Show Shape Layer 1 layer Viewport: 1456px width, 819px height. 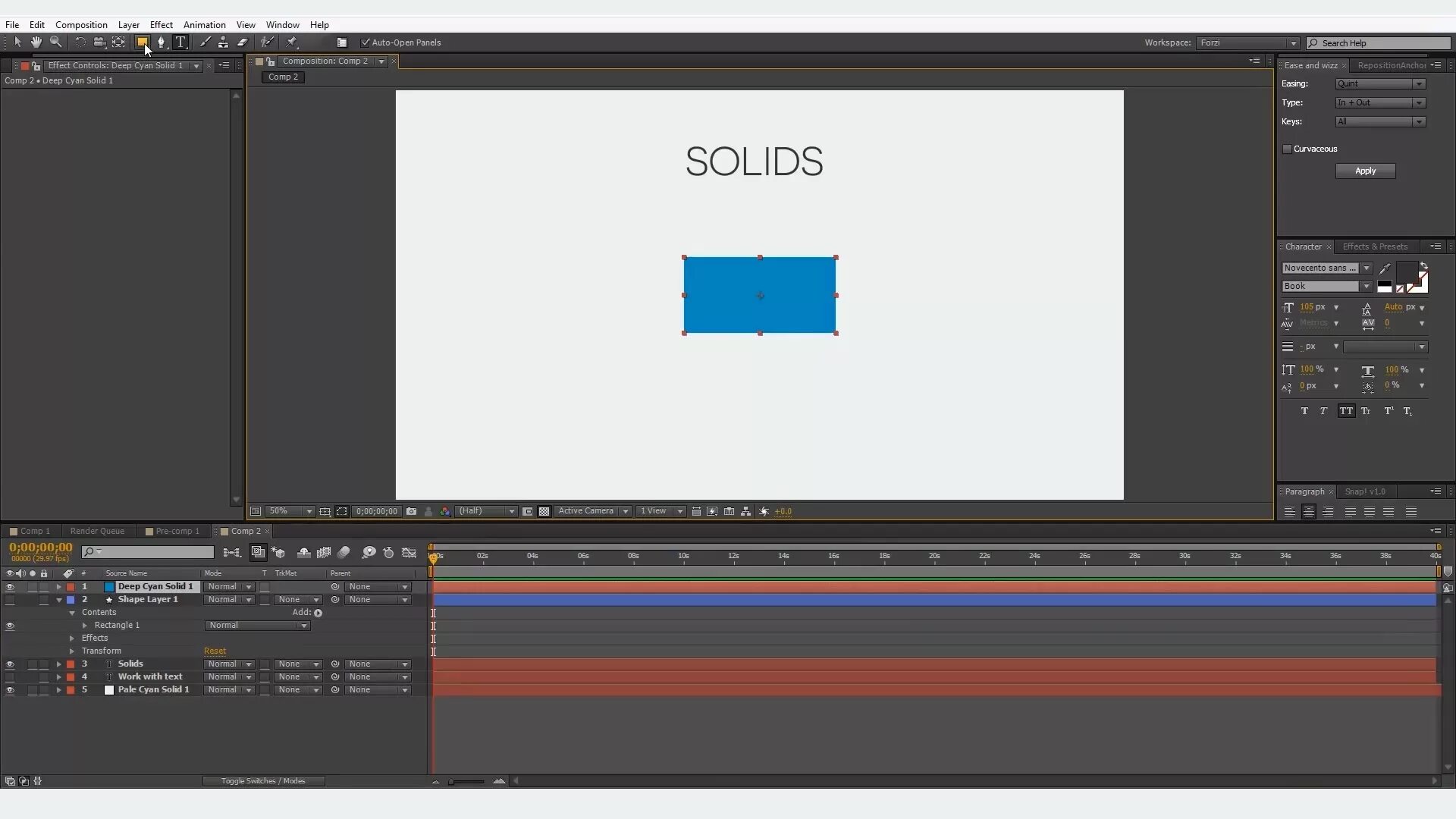click(x=10, y=600)
